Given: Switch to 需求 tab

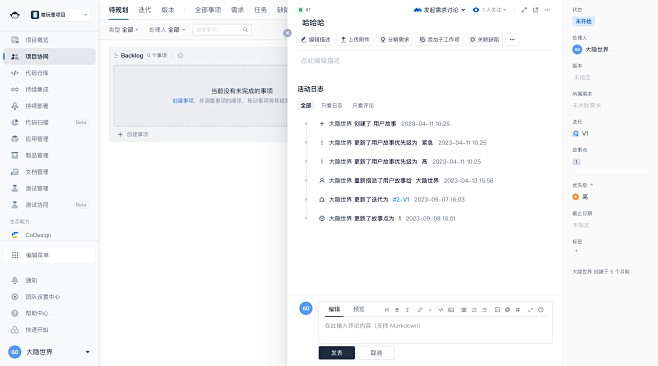Looking at the screenshot, I should pos(238,10).
